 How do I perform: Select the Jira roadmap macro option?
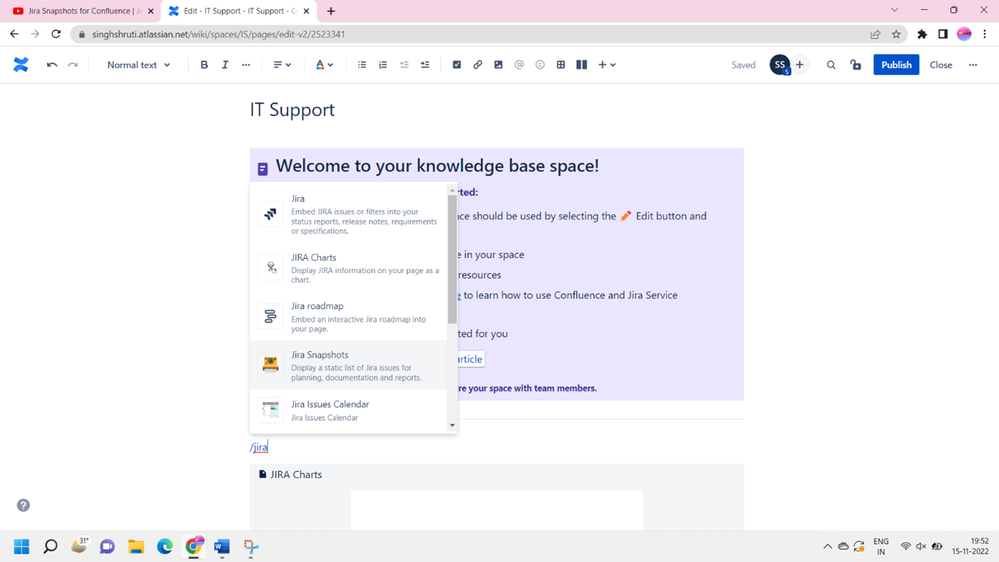(349, 316)
